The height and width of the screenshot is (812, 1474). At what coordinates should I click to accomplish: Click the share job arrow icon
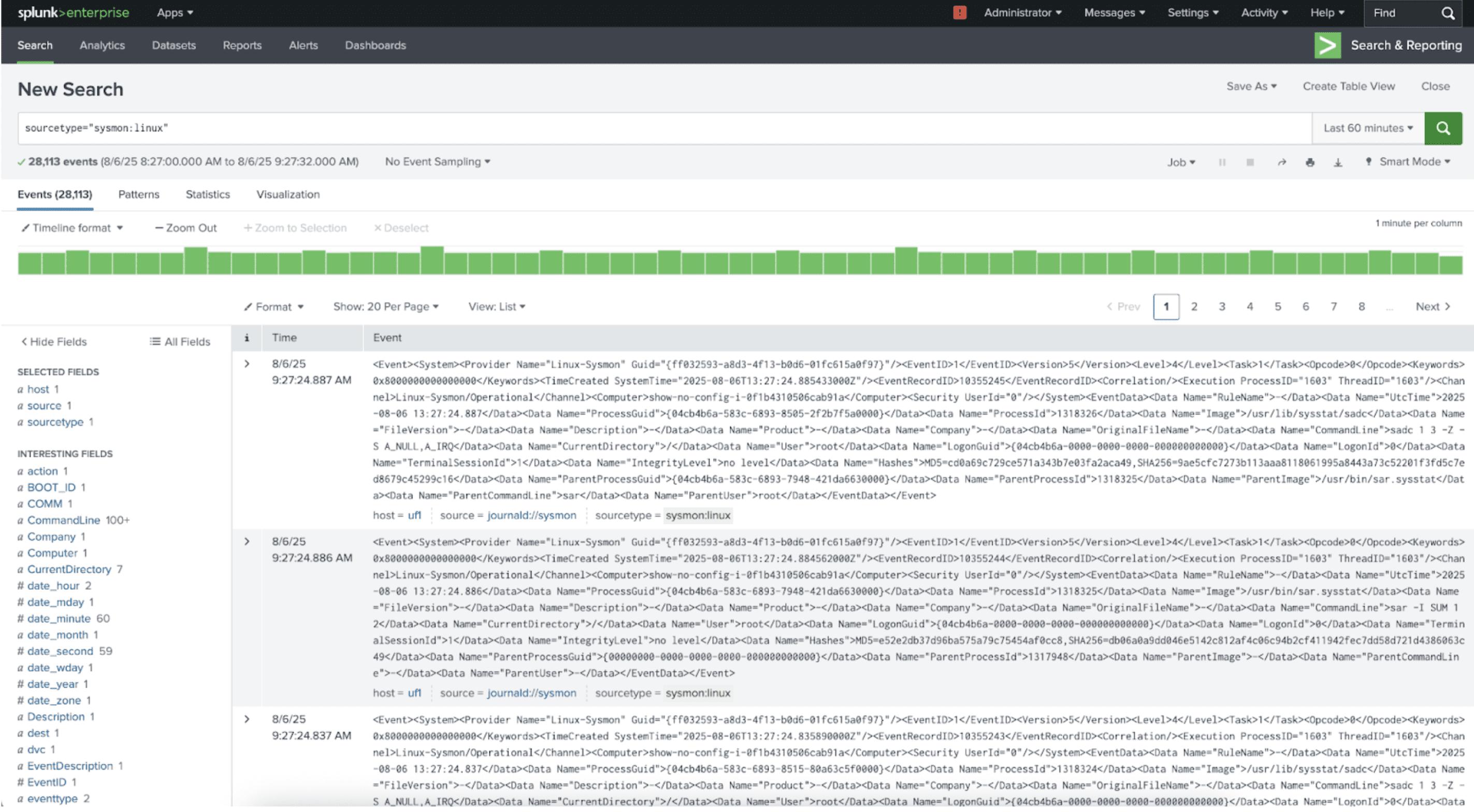(1282, 163)
